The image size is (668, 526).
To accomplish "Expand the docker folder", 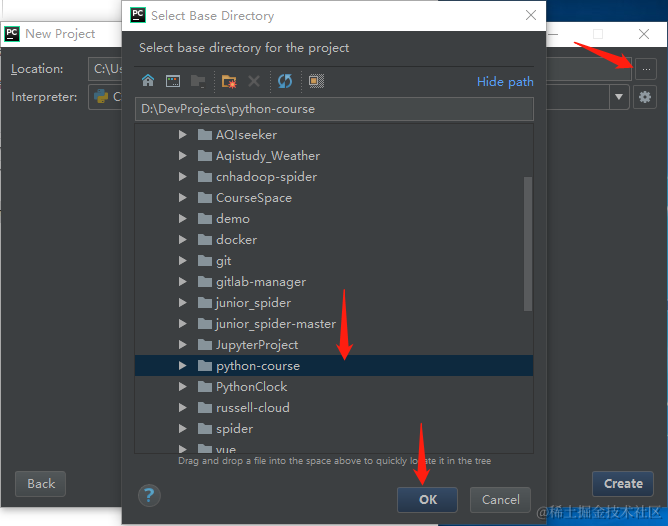I will 182,239.
